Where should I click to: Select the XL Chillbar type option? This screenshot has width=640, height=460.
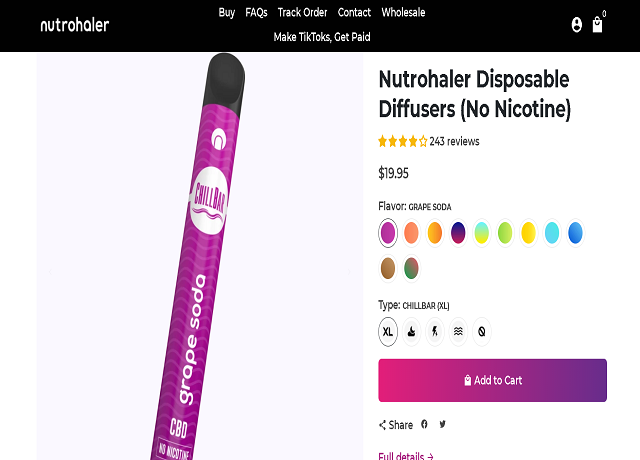pos(388,331)
